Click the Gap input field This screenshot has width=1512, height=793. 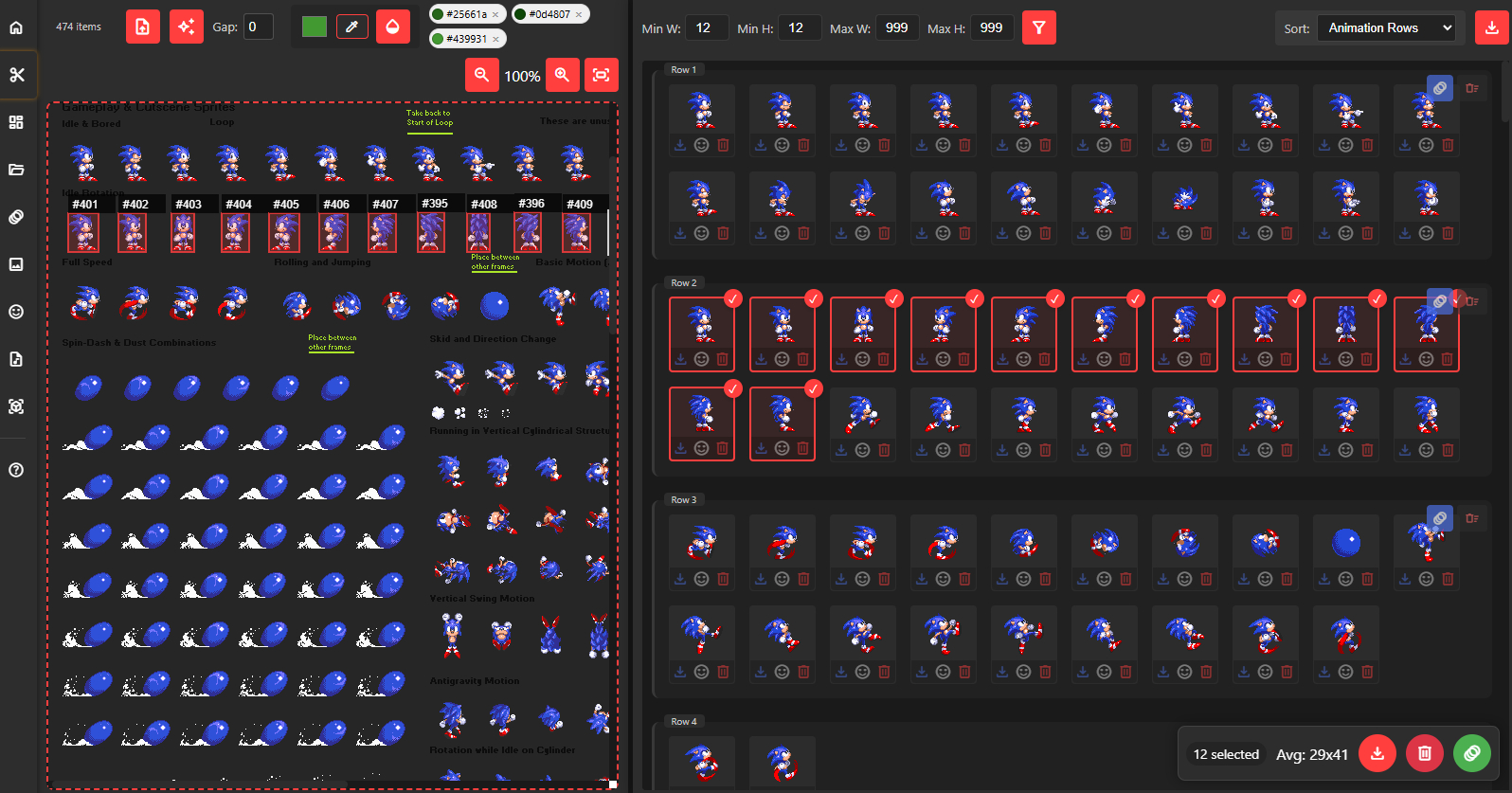pyautogui.click(x=258, y=27)
